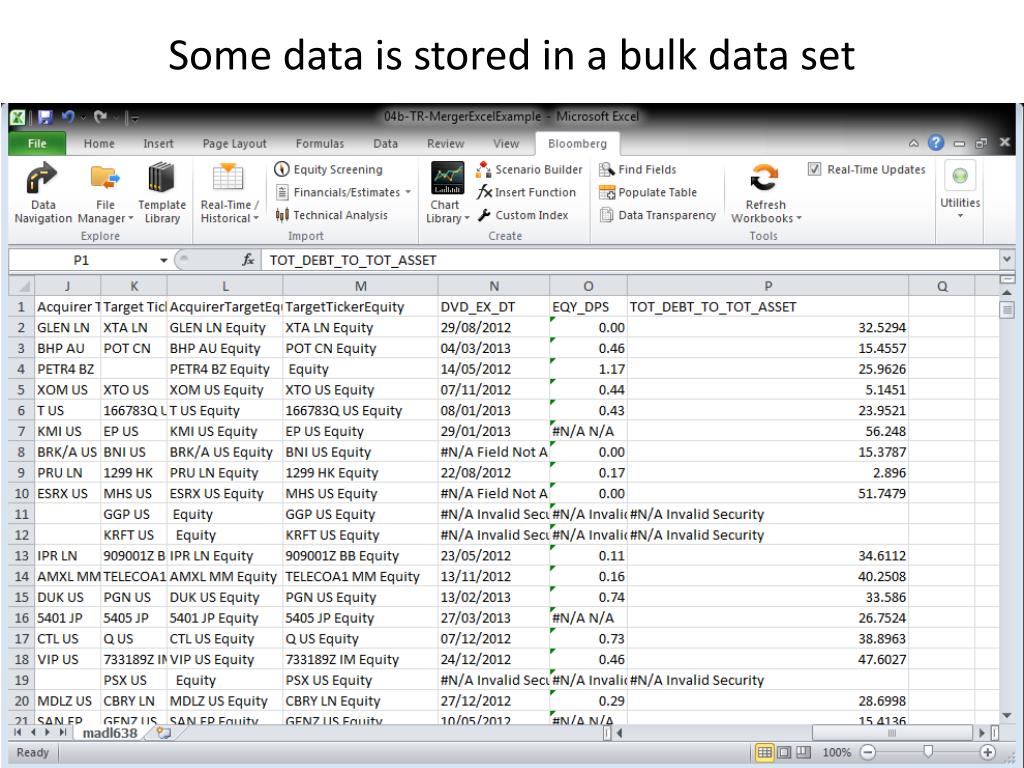Image resolution: width=1024 pixels, height=768 pixels.
Task: Expand the formula bar
Action: (x=1006, y=259)
